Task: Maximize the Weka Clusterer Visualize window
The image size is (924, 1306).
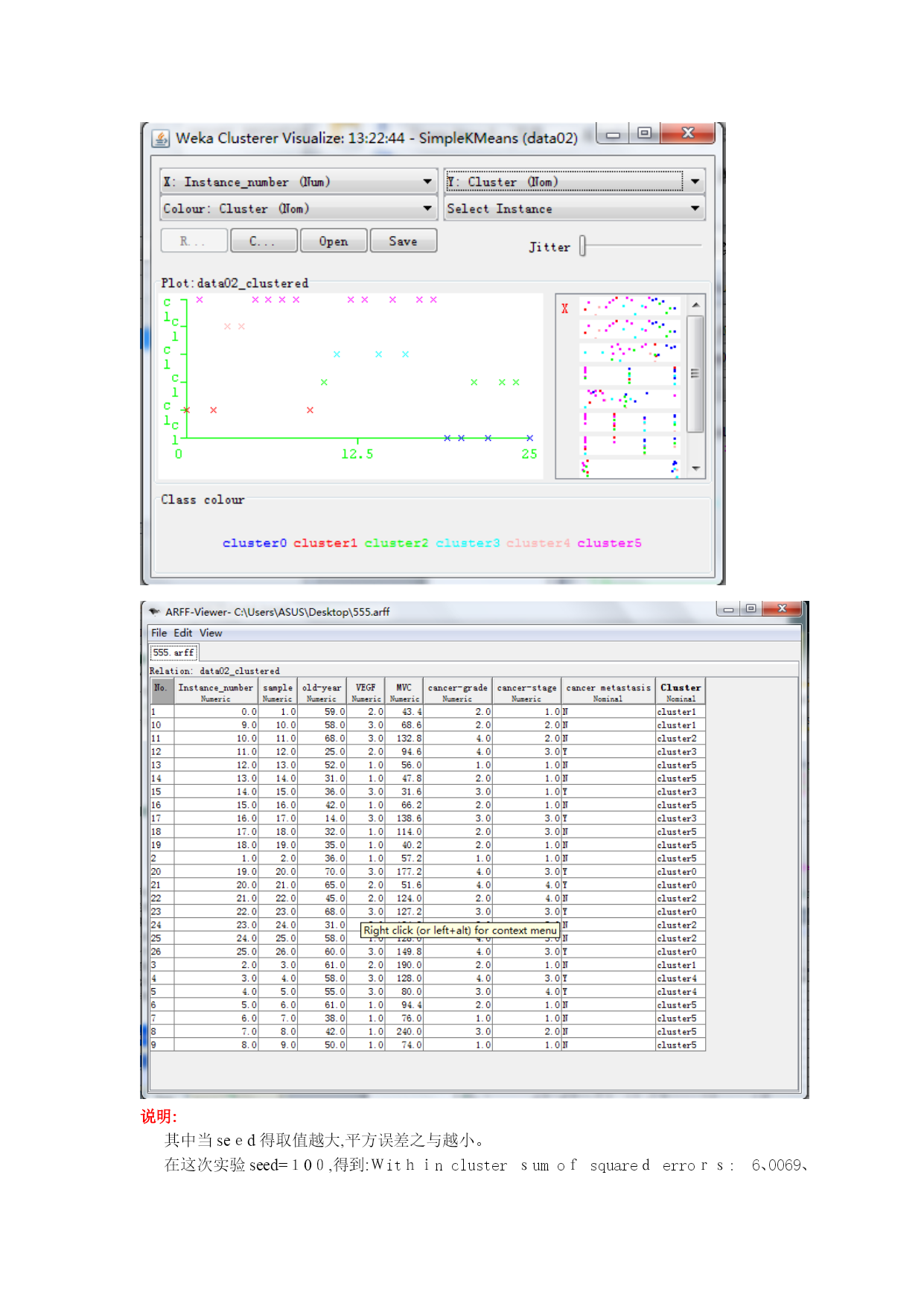Action: point(644,133)
